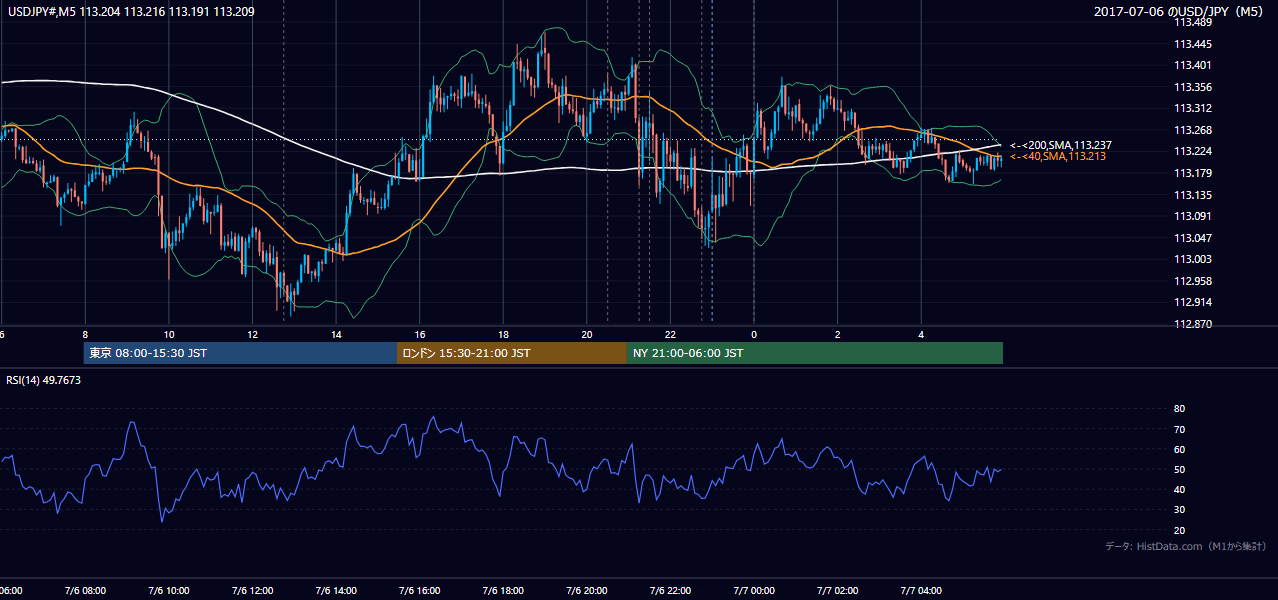Select the Tokyo 08:00-15:30 JST session bar
The width and height of the screenshot is (1278, 600).
(240, 353)
